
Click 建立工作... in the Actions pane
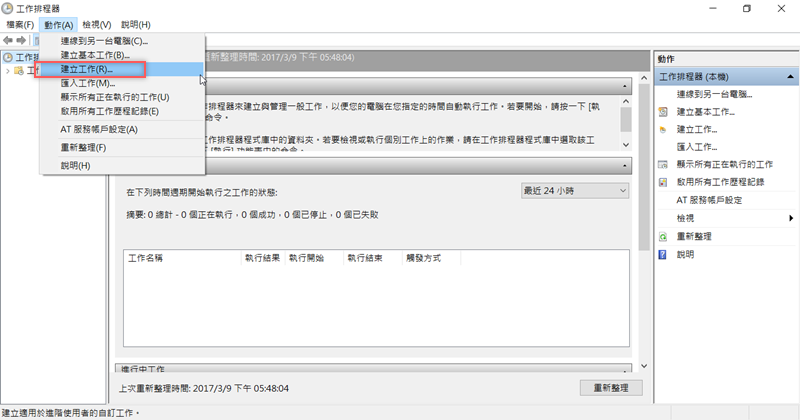(697, 130)
